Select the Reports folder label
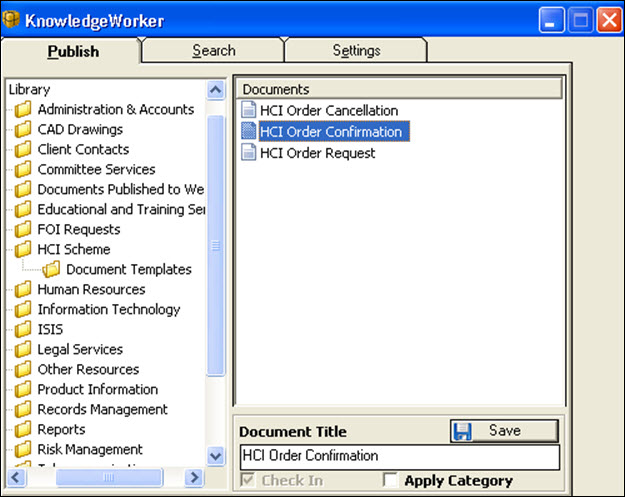 [61, 430]
